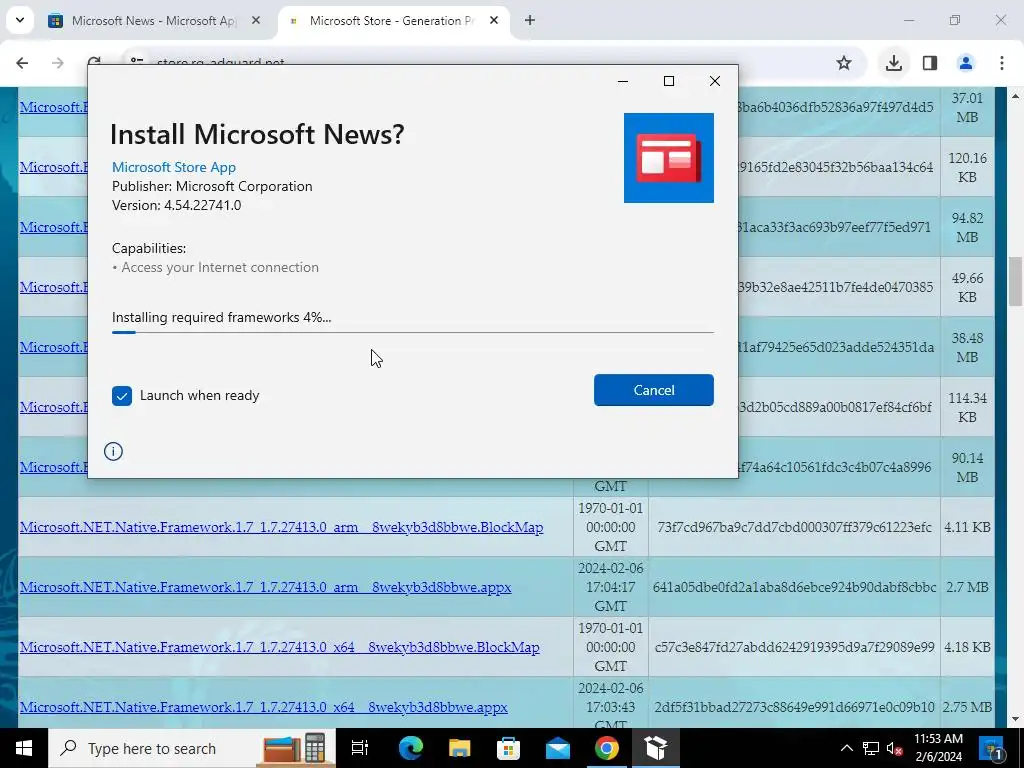Open the notification center icon

[x=991, y=749]
